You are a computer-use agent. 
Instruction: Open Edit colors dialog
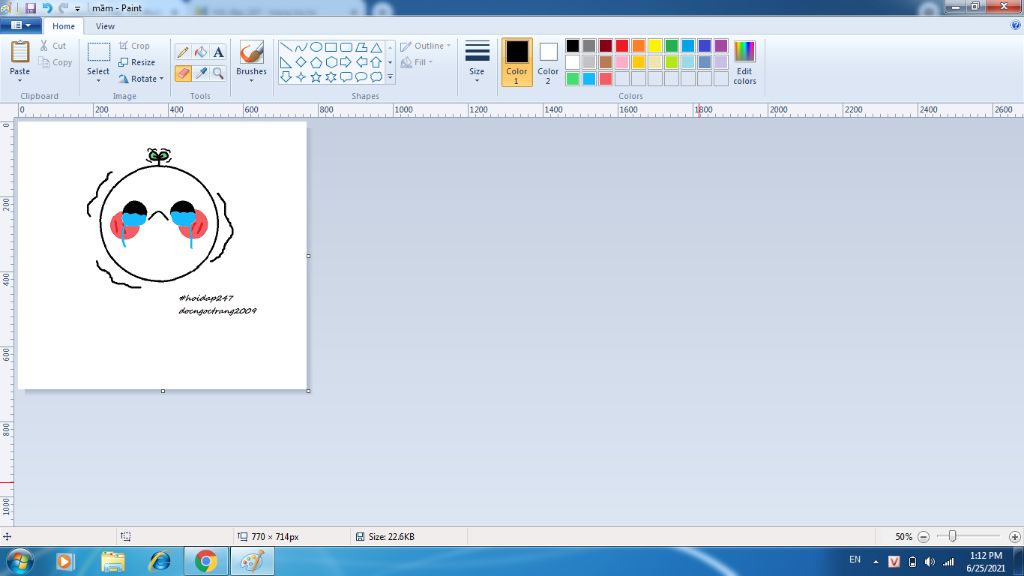(744, 62)
